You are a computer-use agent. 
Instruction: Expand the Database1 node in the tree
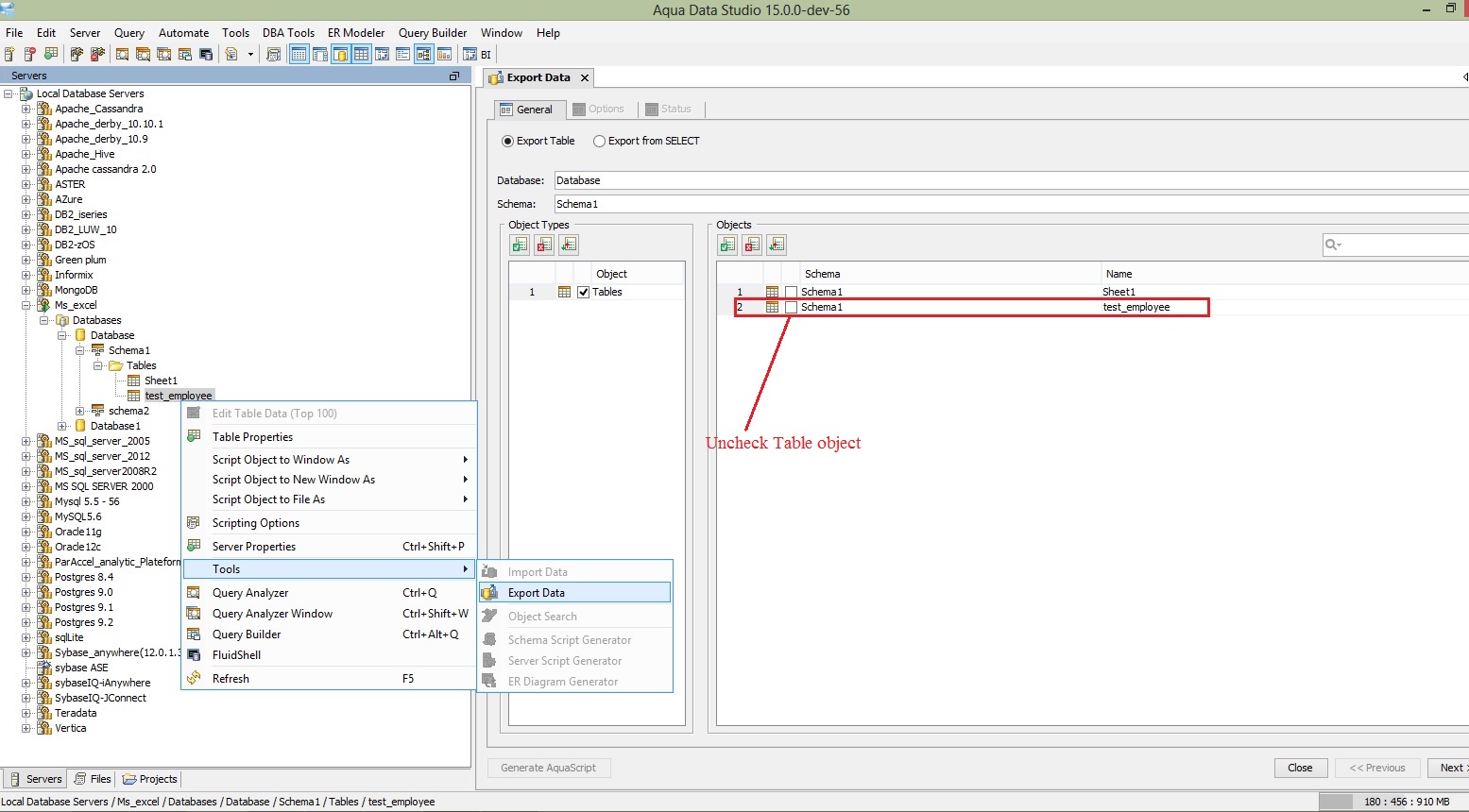tap(62, 426)
